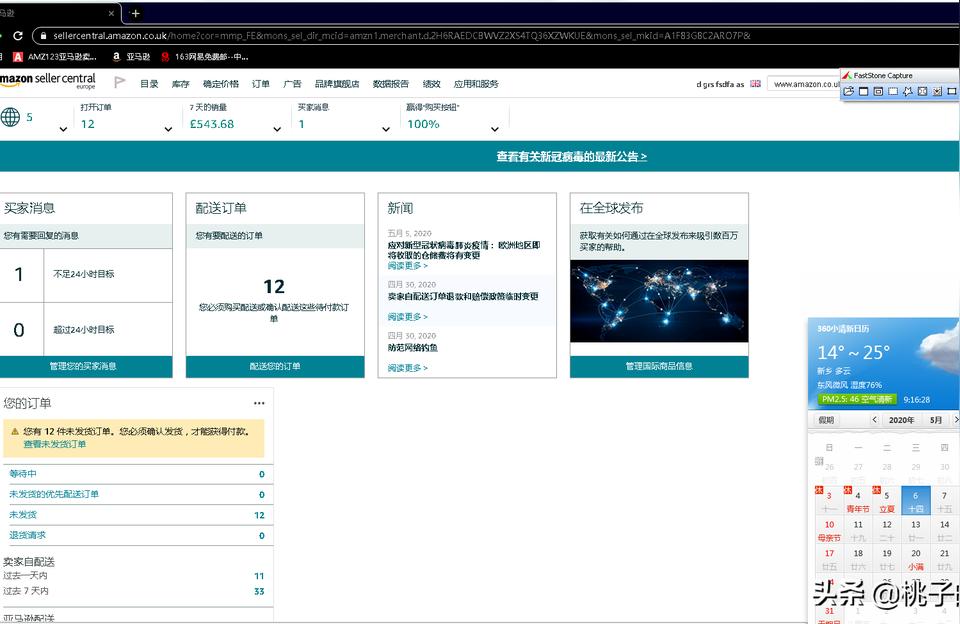Click the Amazon Seller Central logo
This screenshot has height=624, width=960.
tap(48, 81)
